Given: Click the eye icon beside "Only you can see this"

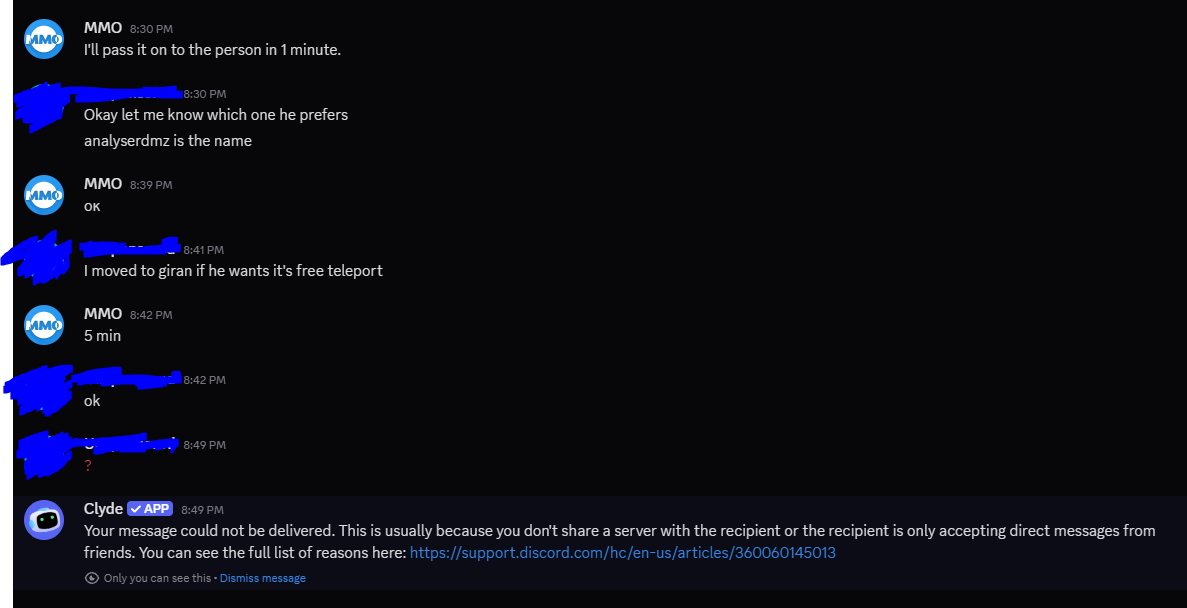Looking at the screenshot, I should coord(92,578).
